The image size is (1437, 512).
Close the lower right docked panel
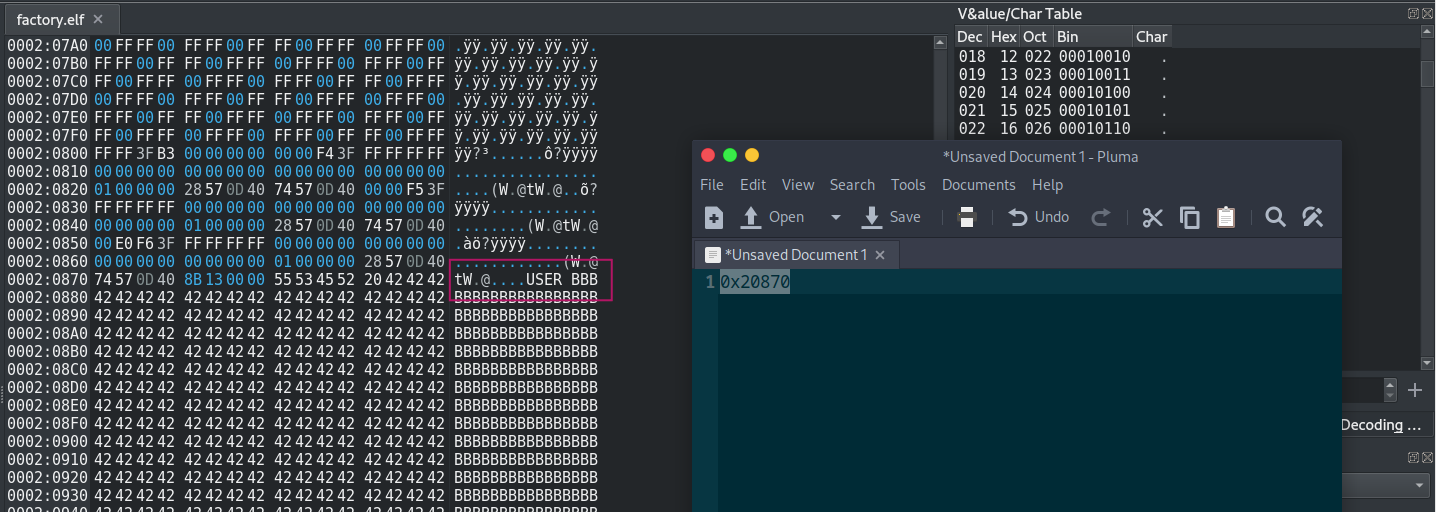coord(1428,457)
